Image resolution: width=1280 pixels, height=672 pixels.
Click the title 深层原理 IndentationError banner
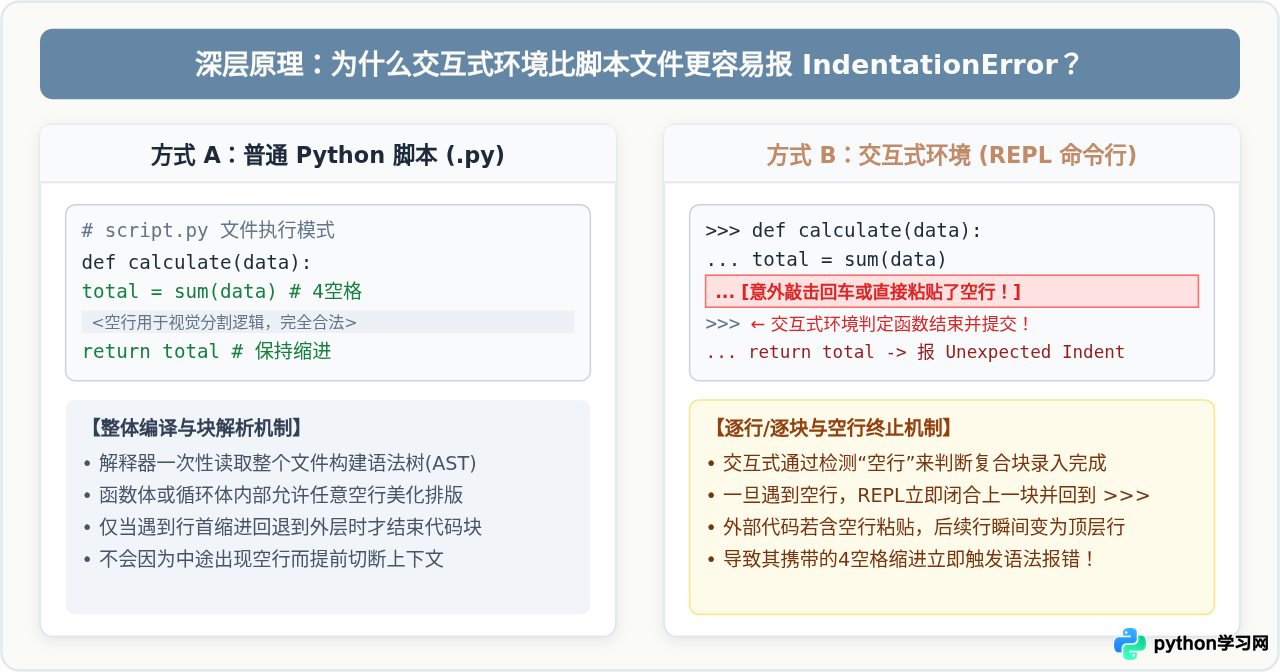coord(640,64)
